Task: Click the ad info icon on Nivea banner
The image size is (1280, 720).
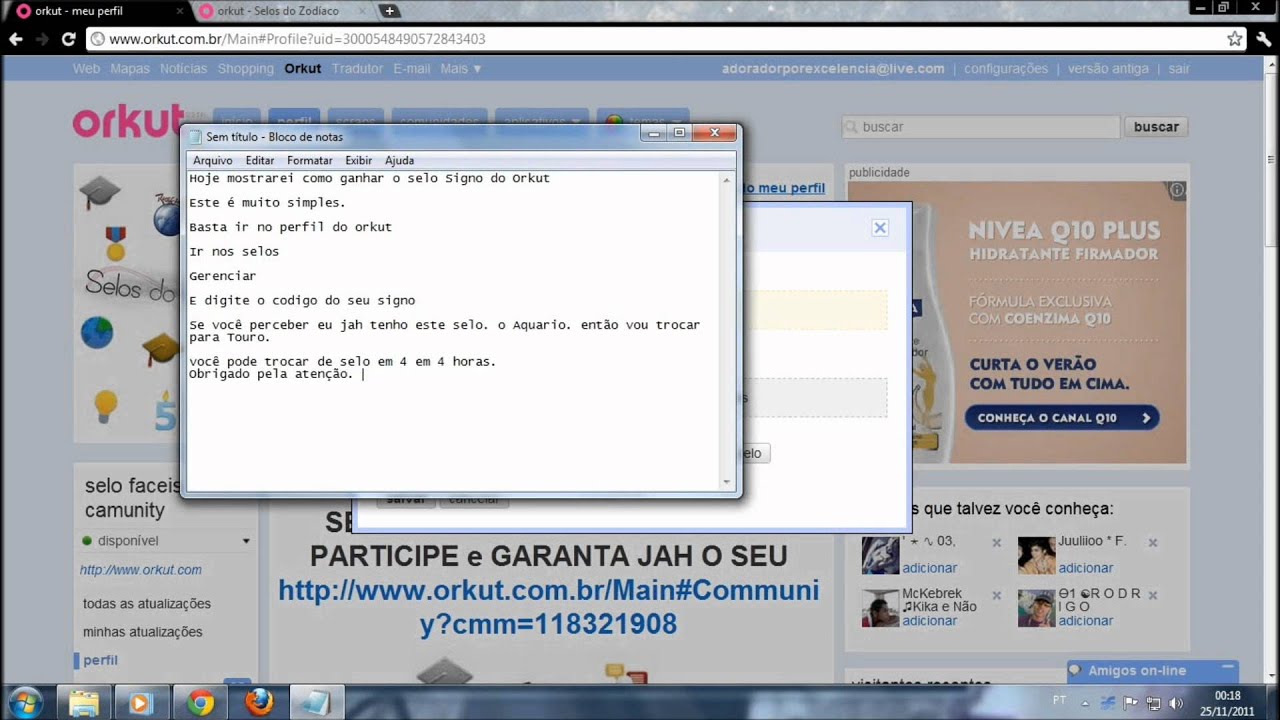Action: [1177, 190]
